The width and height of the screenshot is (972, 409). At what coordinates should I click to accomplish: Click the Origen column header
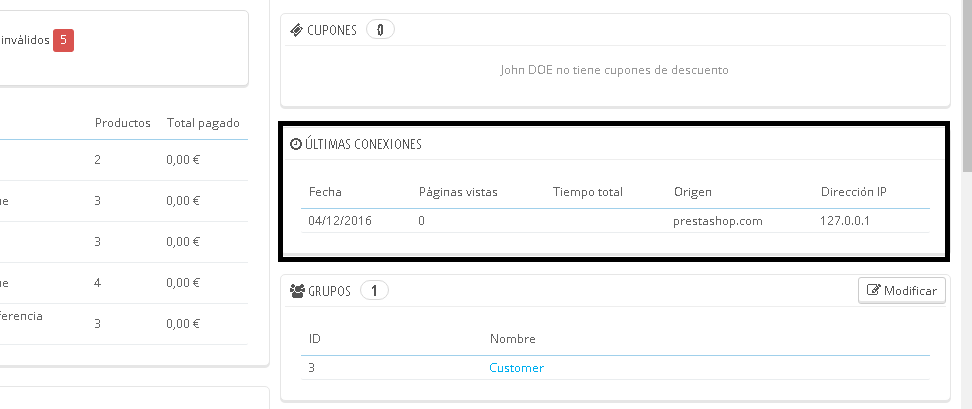pos(692,192)
